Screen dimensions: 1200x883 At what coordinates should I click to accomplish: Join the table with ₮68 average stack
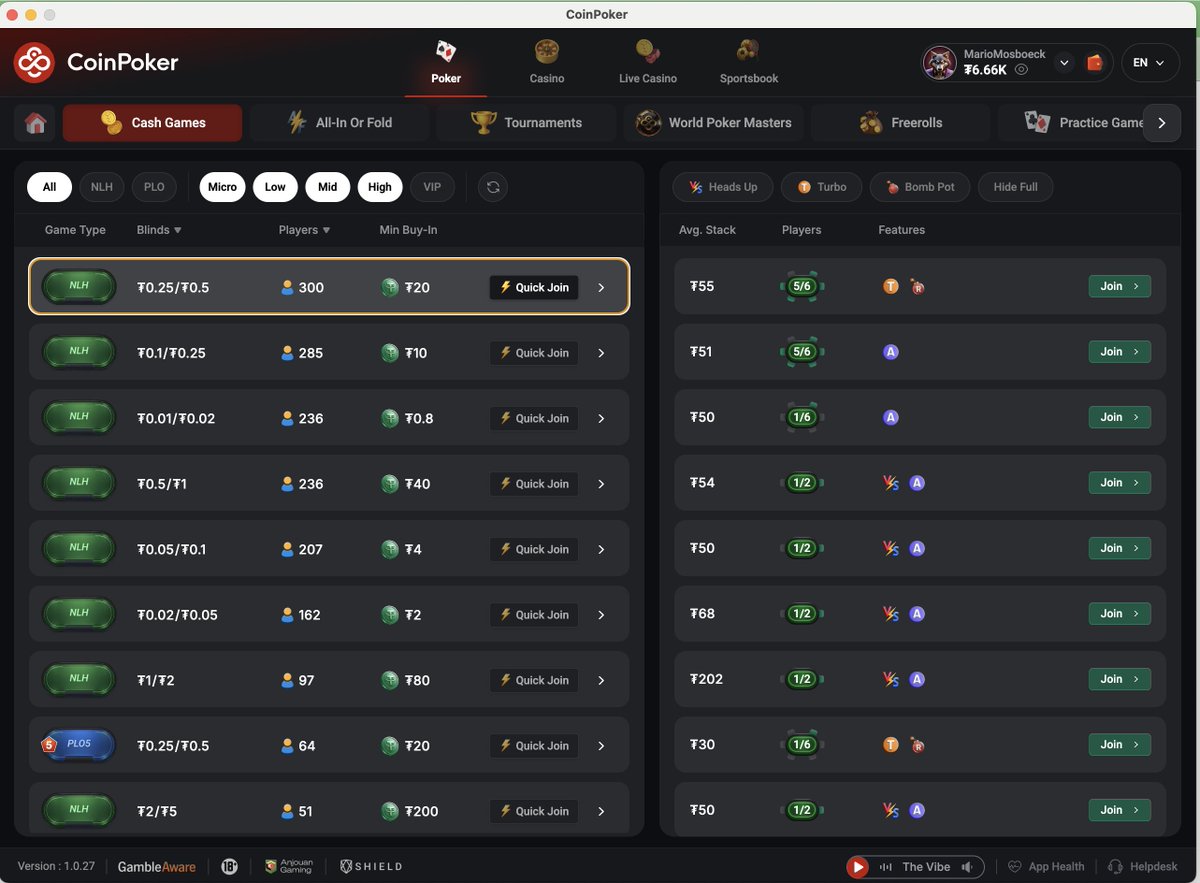tap(1119, 614)
